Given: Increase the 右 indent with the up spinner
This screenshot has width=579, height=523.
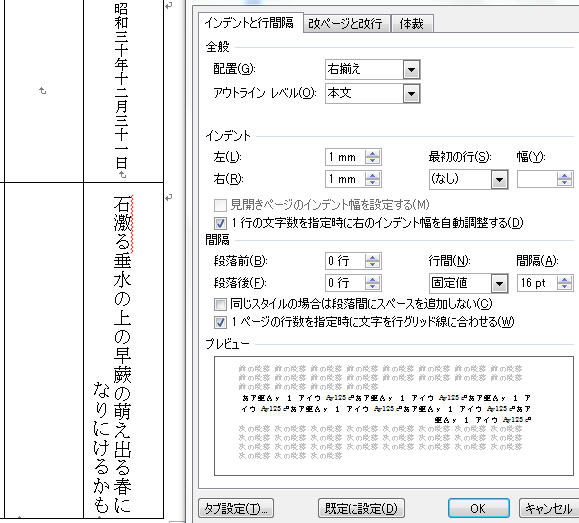Looking at the screenshot, I should pos(372,175).
